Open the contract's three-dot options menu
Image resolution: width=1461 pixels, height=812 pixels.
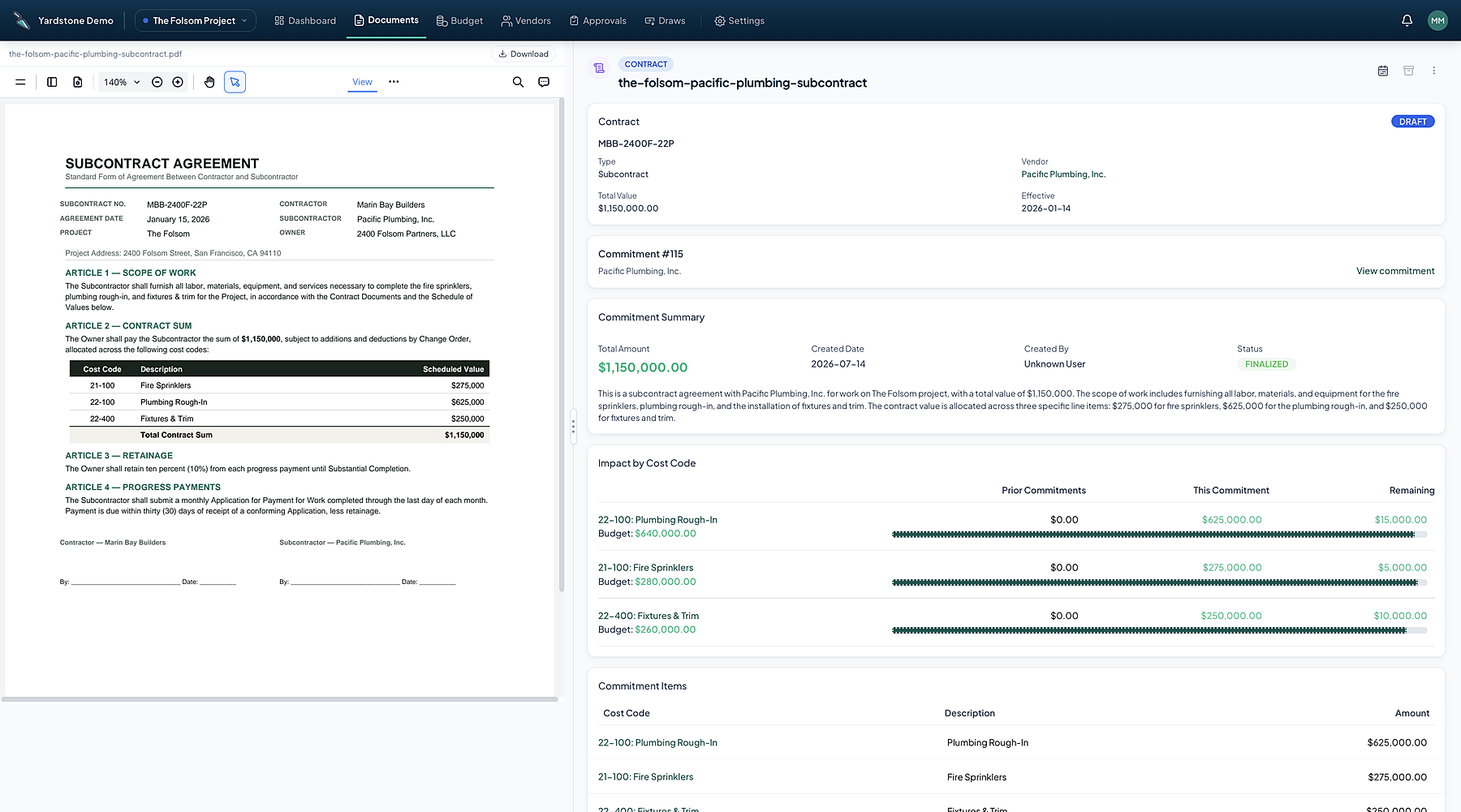(1433, 71)
